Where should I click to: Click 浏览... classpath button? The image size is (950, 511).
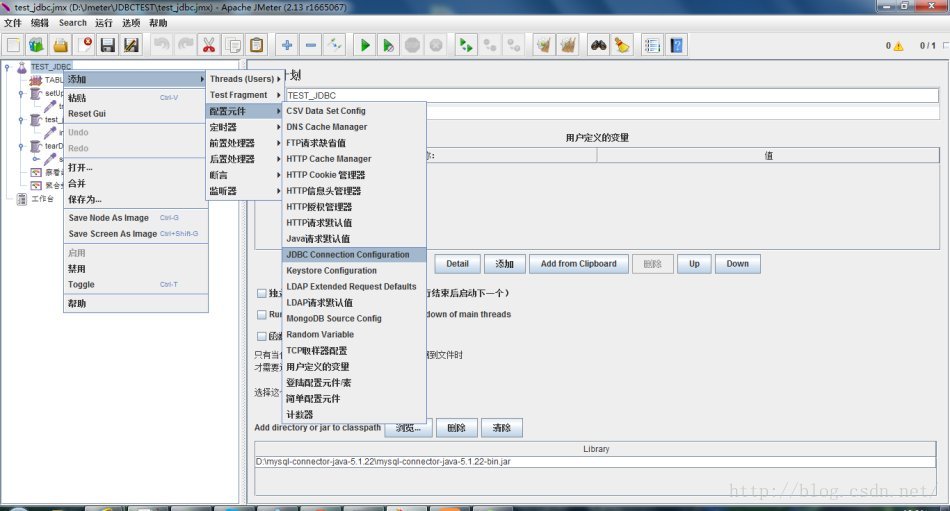408,428
